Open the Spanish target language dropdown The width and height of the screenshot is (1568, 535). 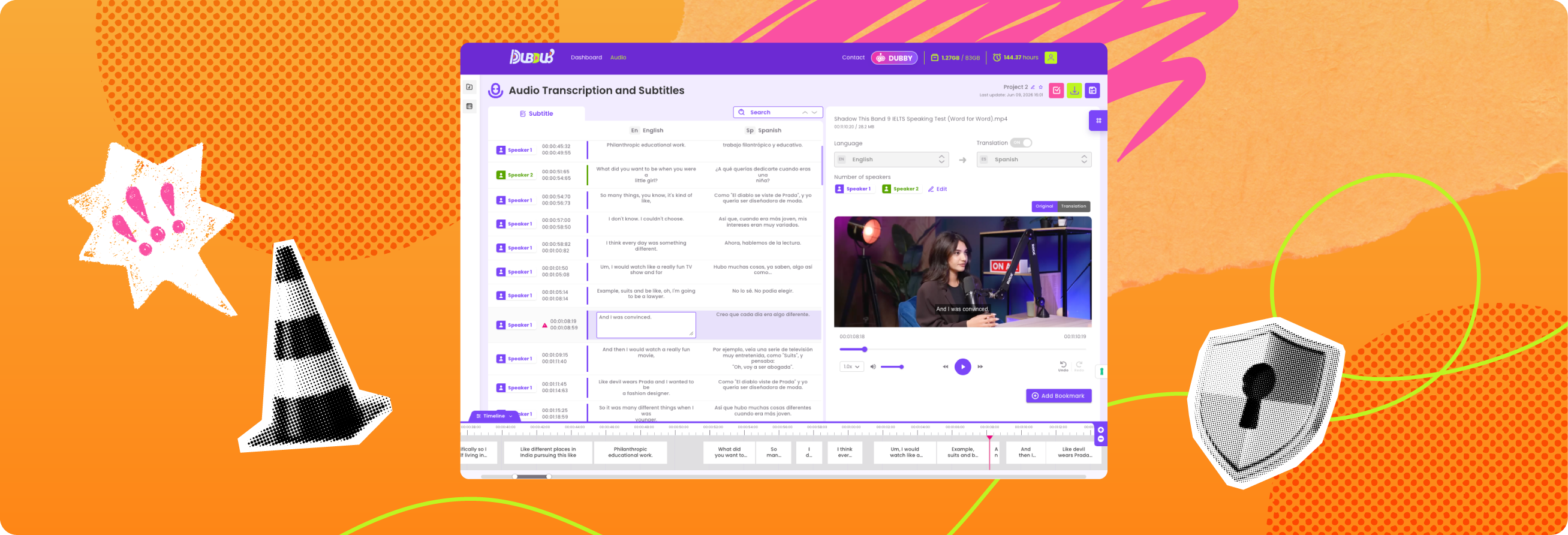click(1034, 160)
